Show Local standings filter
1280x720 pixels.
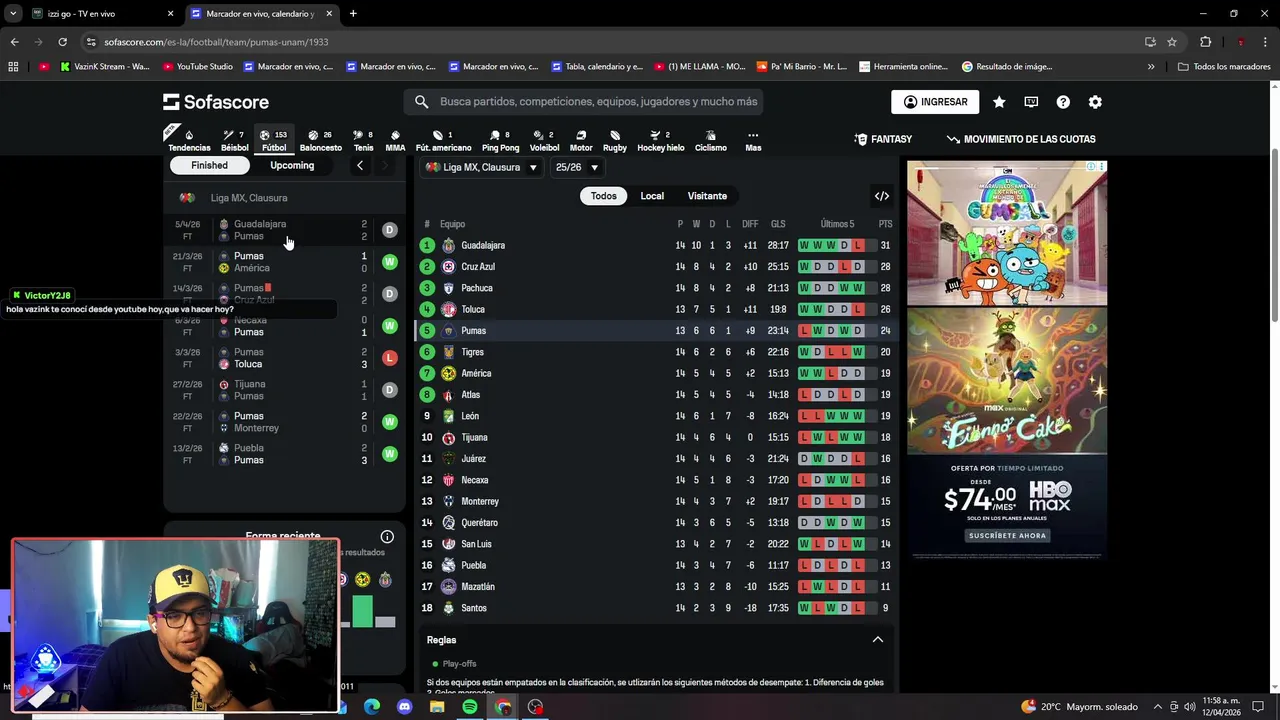pos(652,196)
